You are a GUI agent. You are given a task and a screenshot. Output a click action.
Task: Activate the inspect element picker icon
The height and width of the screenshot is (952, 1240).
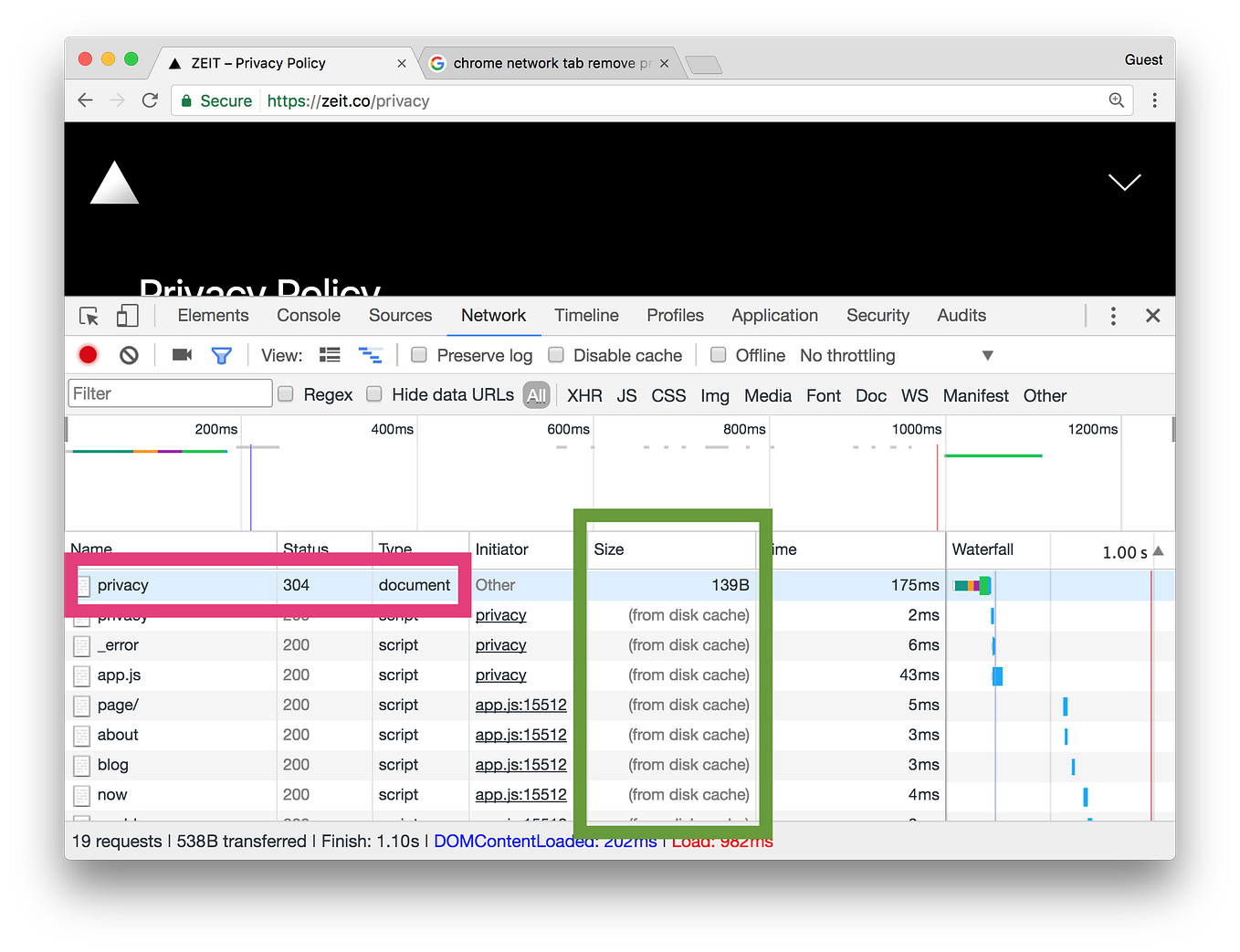pyautogui.click(x=89, y=316)
